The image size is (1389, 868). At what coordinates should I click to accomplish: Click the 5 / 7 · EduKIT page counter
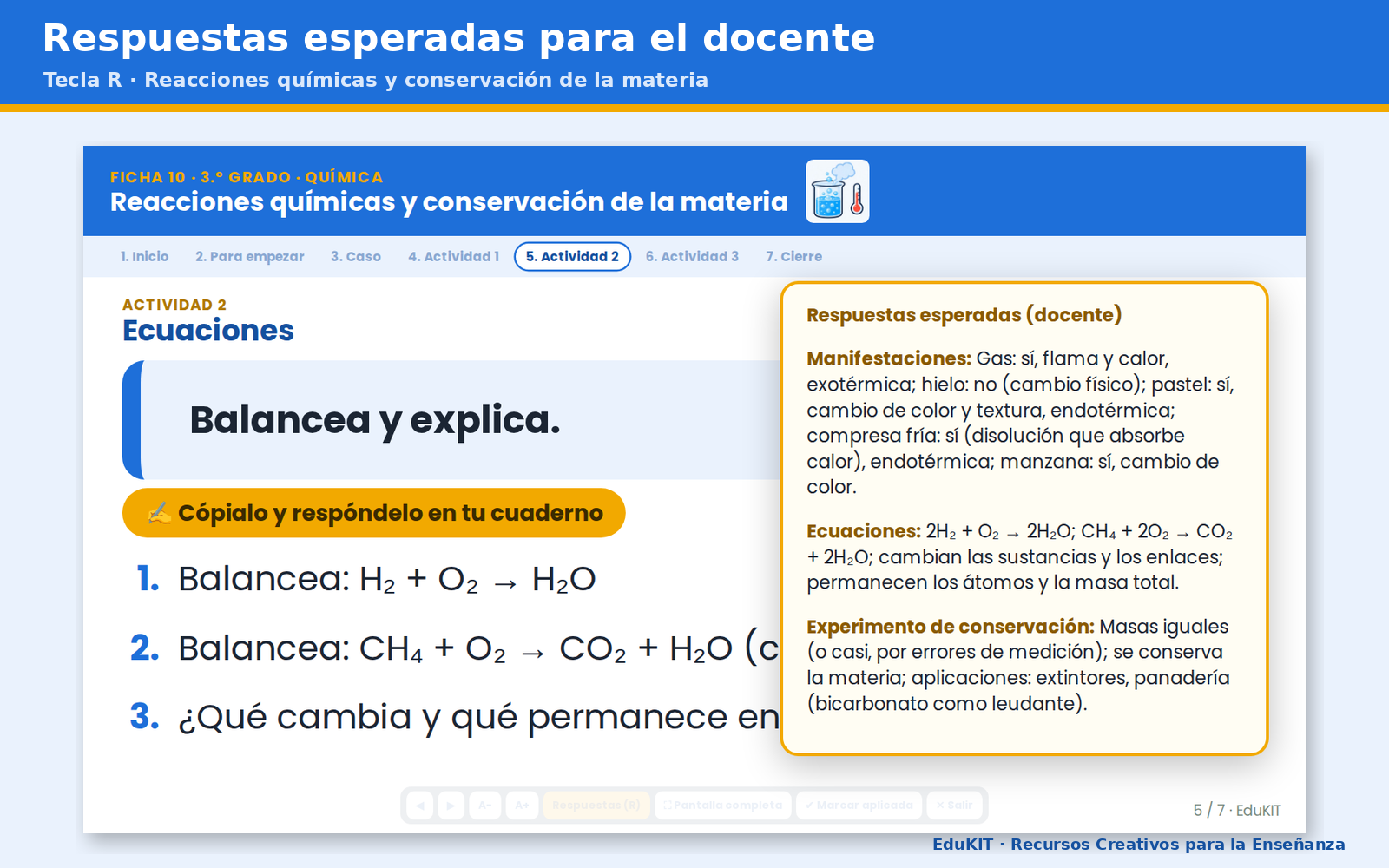1237,810
